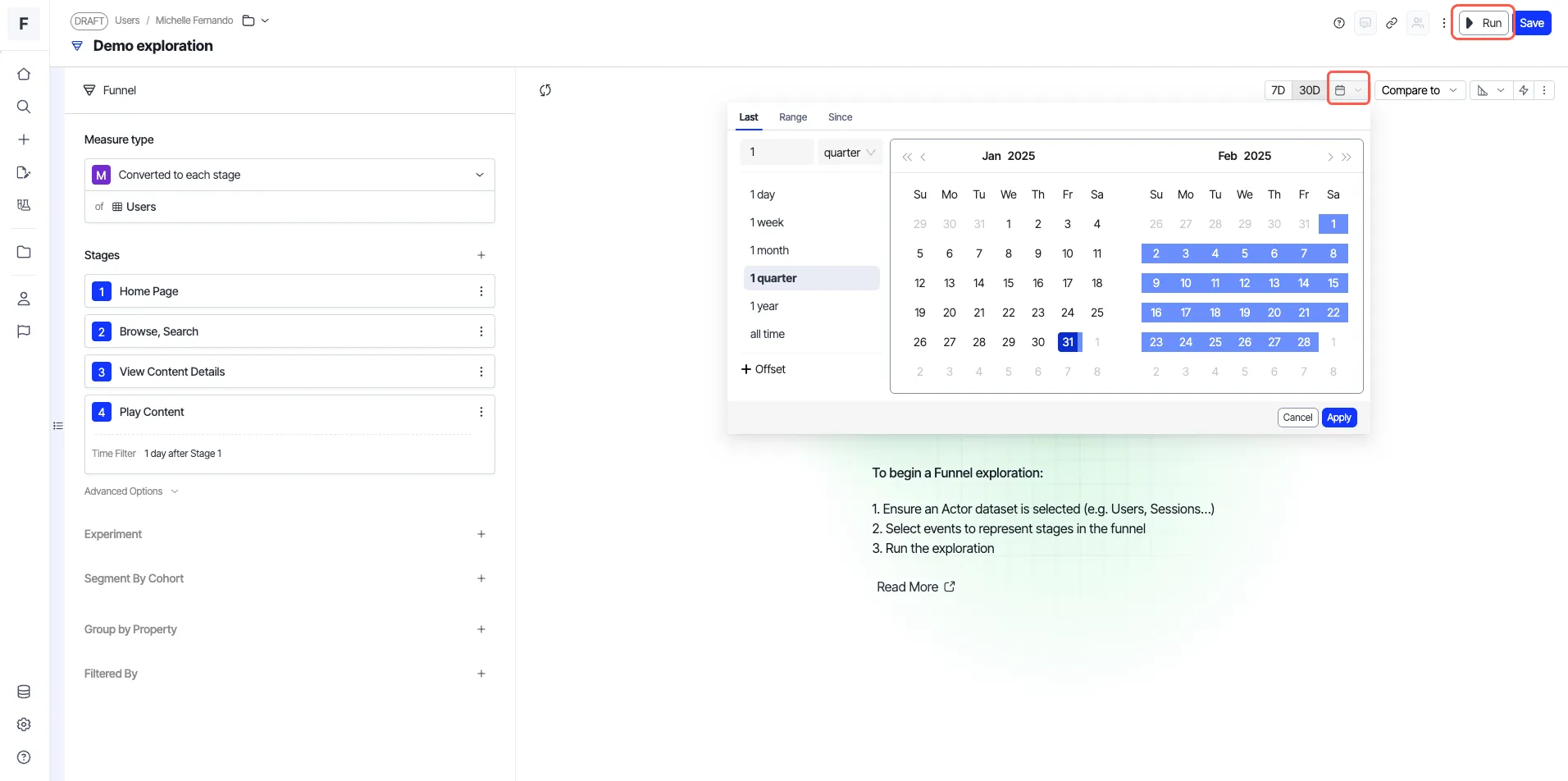Go to the next month in the calendar
The image size is (1568, 781).
1330,157
